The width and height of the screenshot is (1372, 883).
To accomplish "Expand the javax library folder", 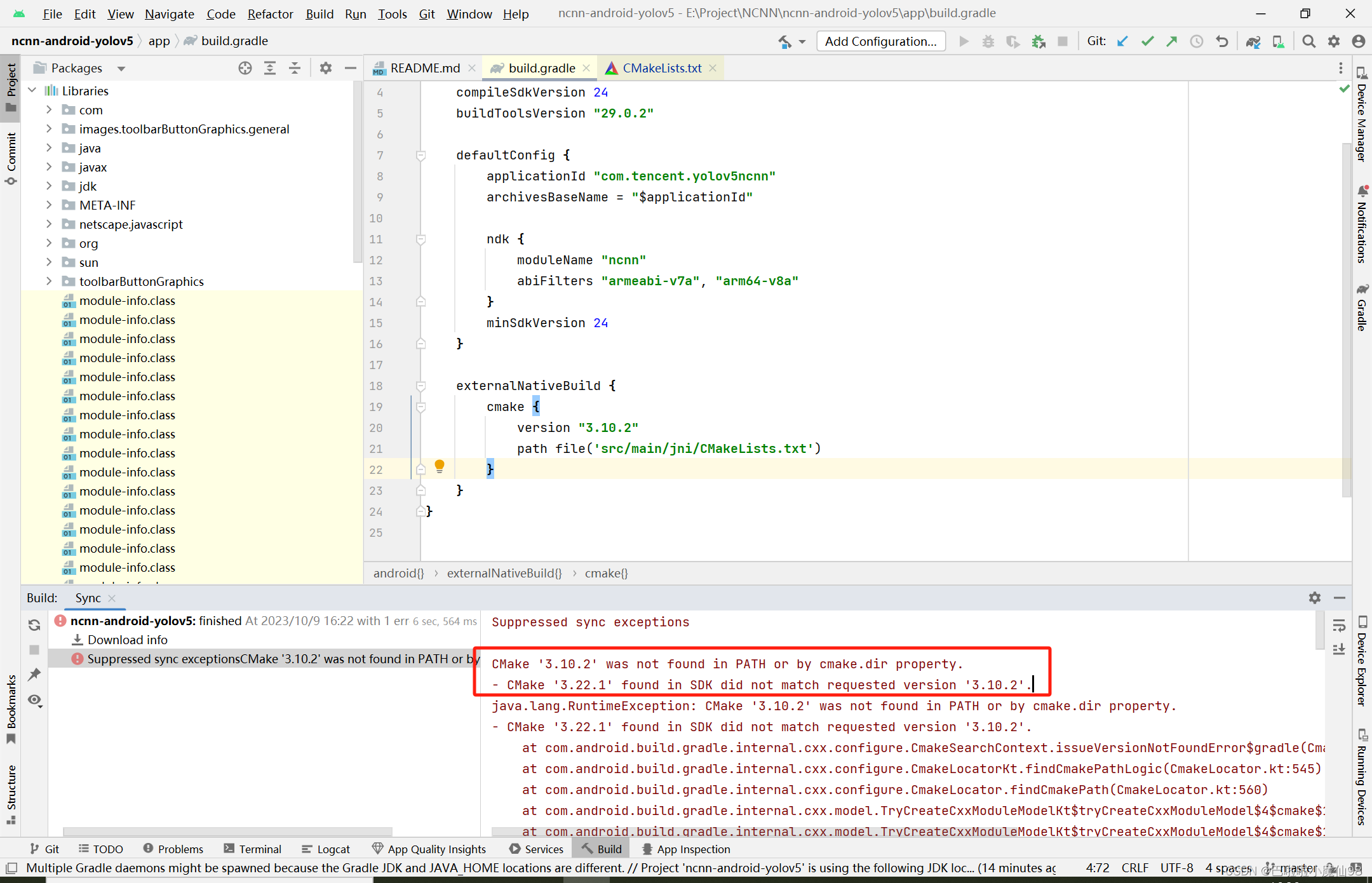I will [49, 167].
